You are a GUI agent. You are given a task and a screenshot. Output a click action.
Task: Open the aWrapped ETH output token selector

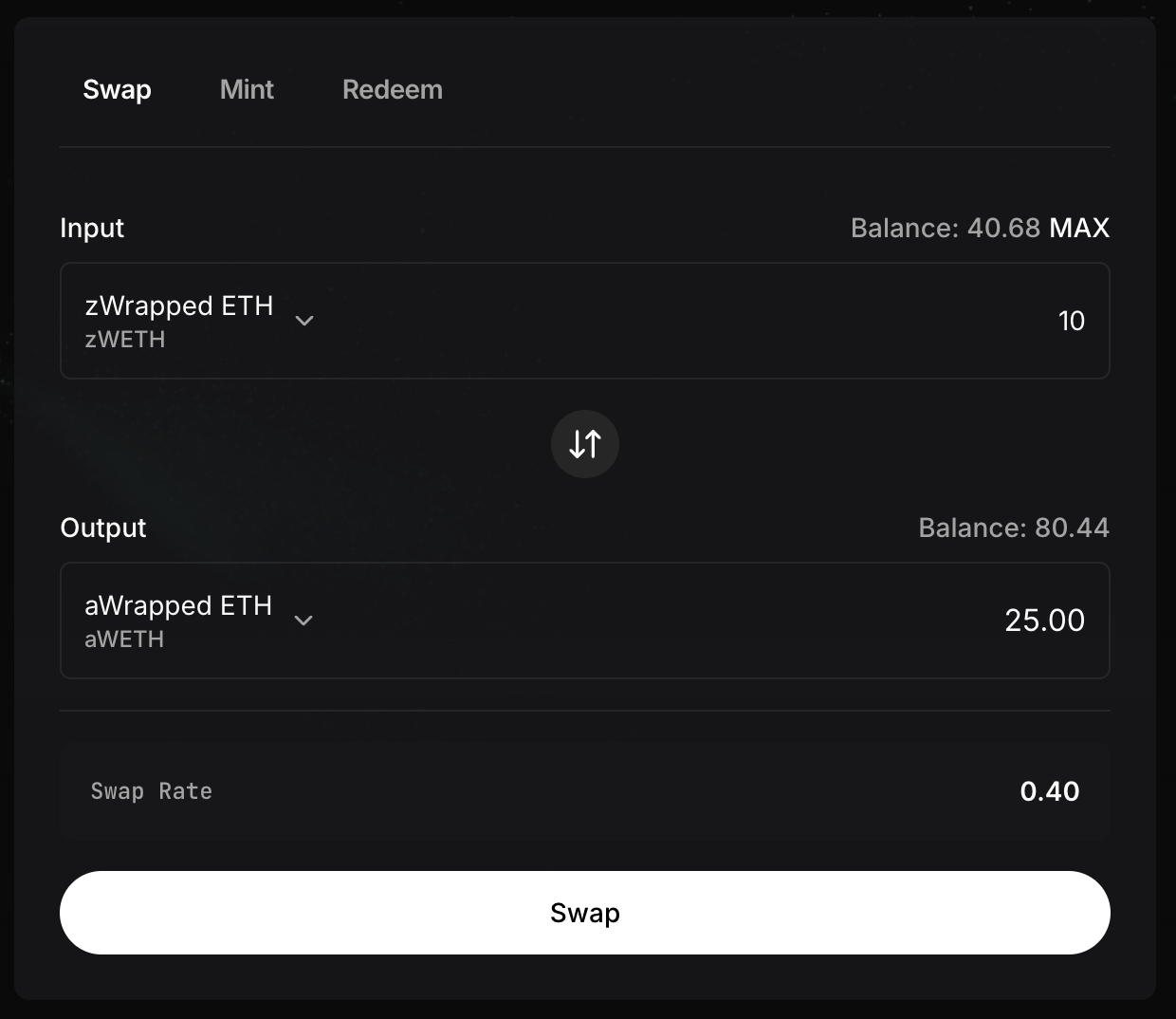(x=178, y=606)
